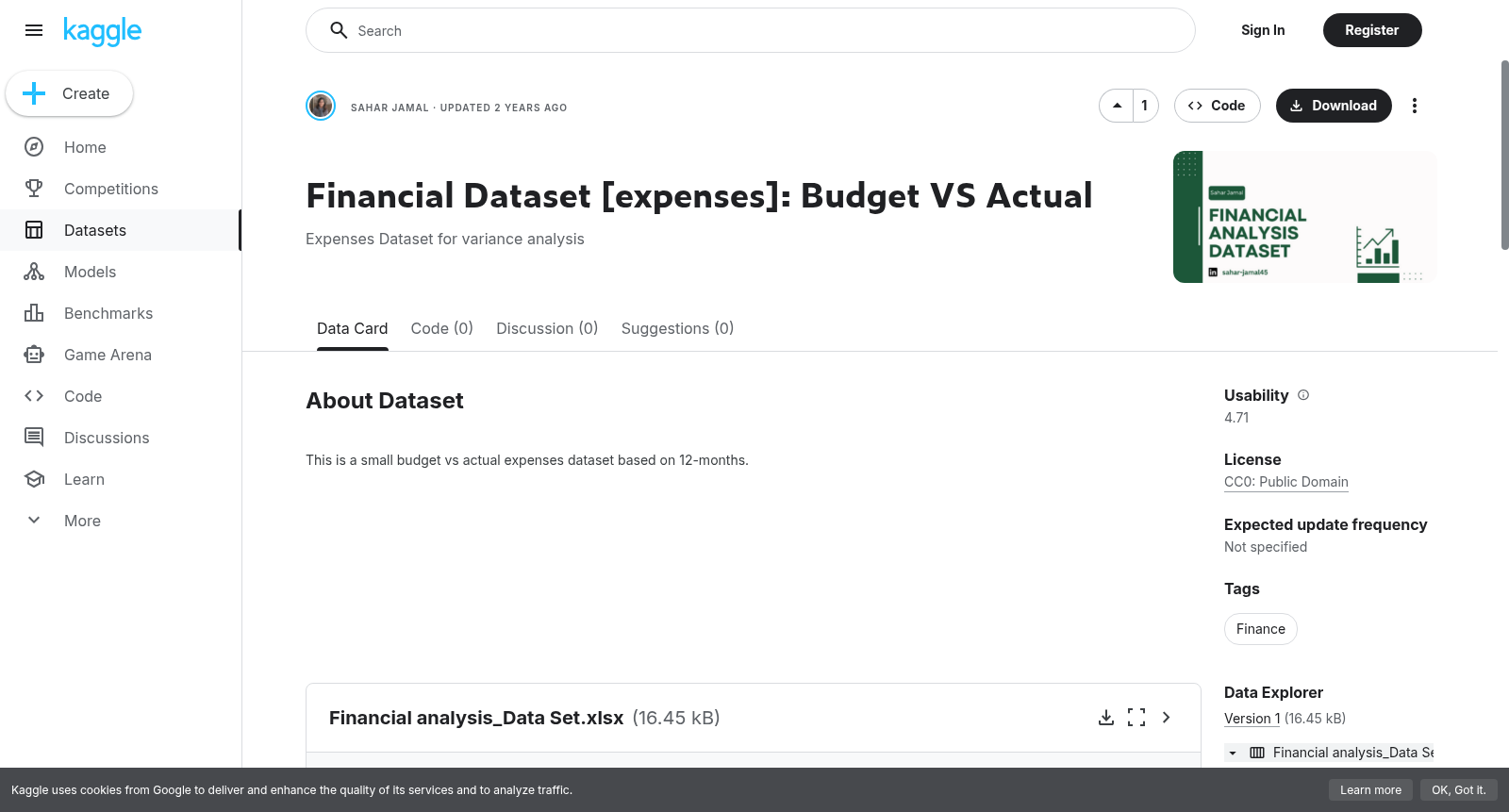Click Learn more in the cookie banner

click(1370, 790)
